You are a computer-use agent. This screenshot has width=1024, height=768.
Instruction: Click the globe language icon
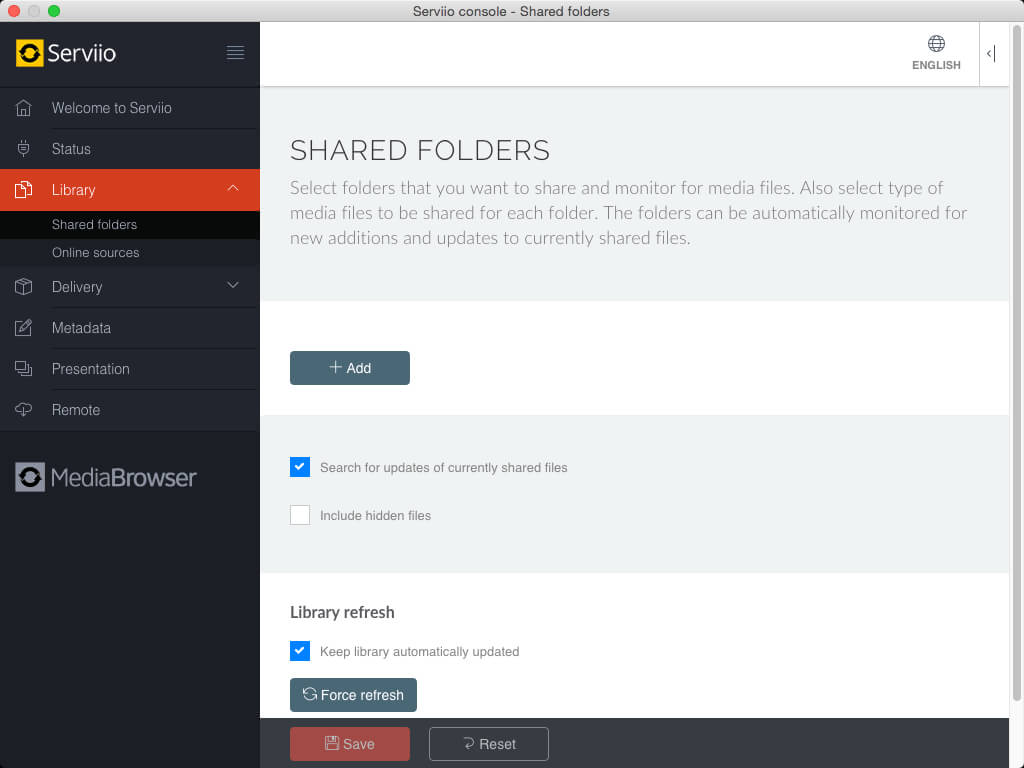(936, 44)
